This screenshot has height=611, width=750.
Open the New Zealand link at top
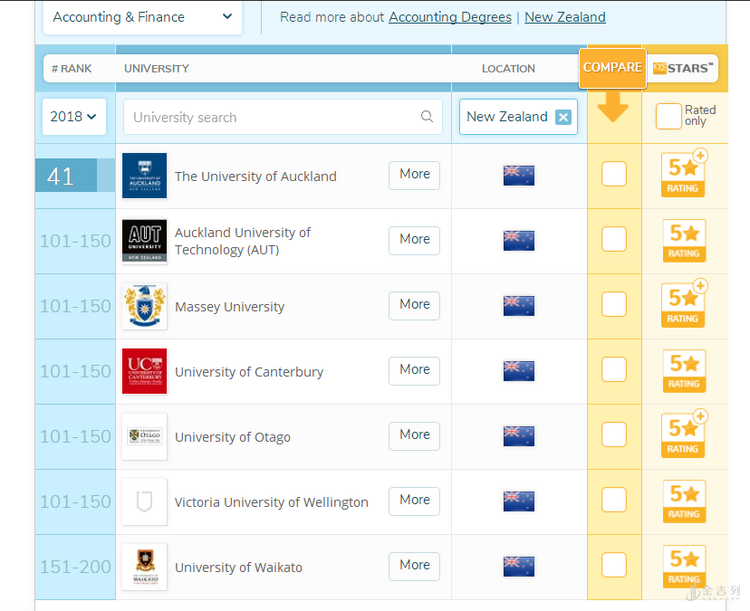pyautogui.click(x=565, y=17)
